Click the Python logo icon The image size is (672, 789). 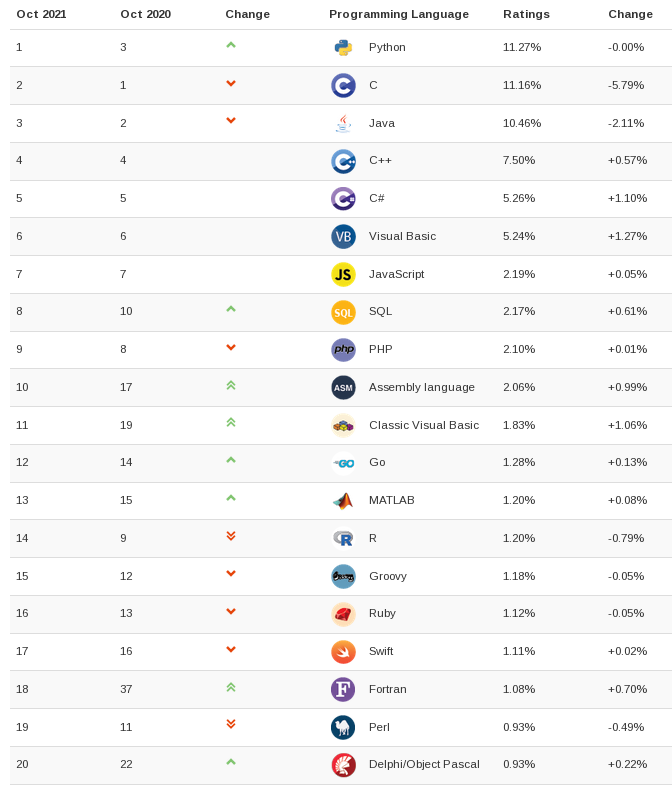pyautogui.click(x=343, y=48)
